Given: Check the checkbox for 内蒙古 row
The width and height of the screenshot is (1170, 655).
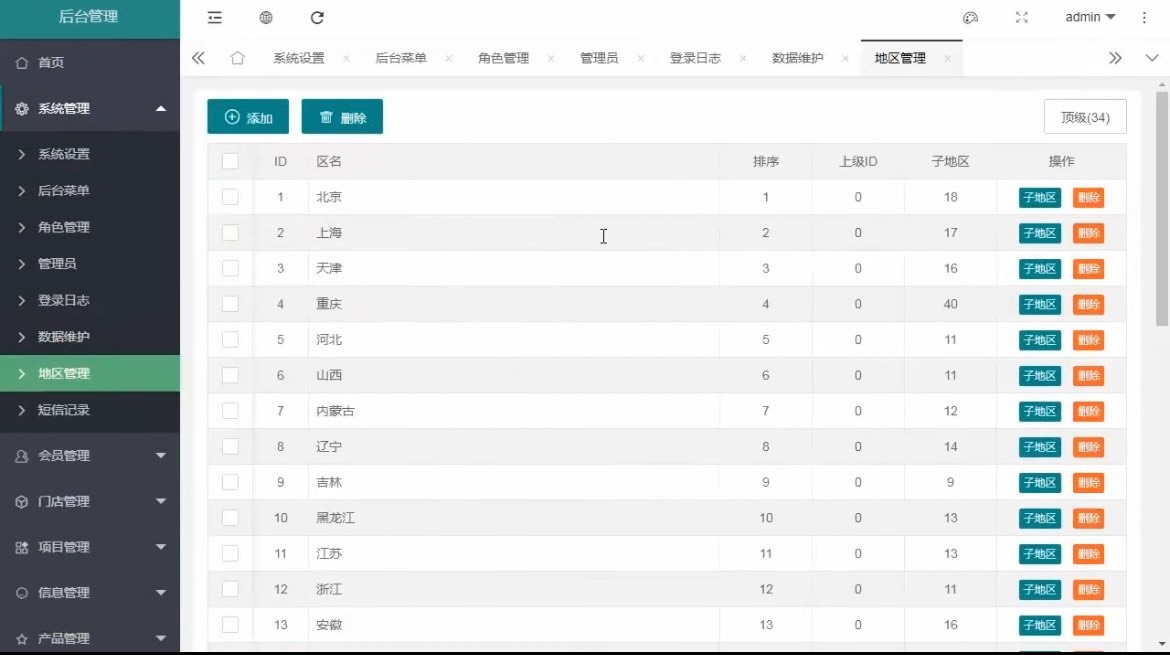Looking at the screenshot, I should point(230,411).
